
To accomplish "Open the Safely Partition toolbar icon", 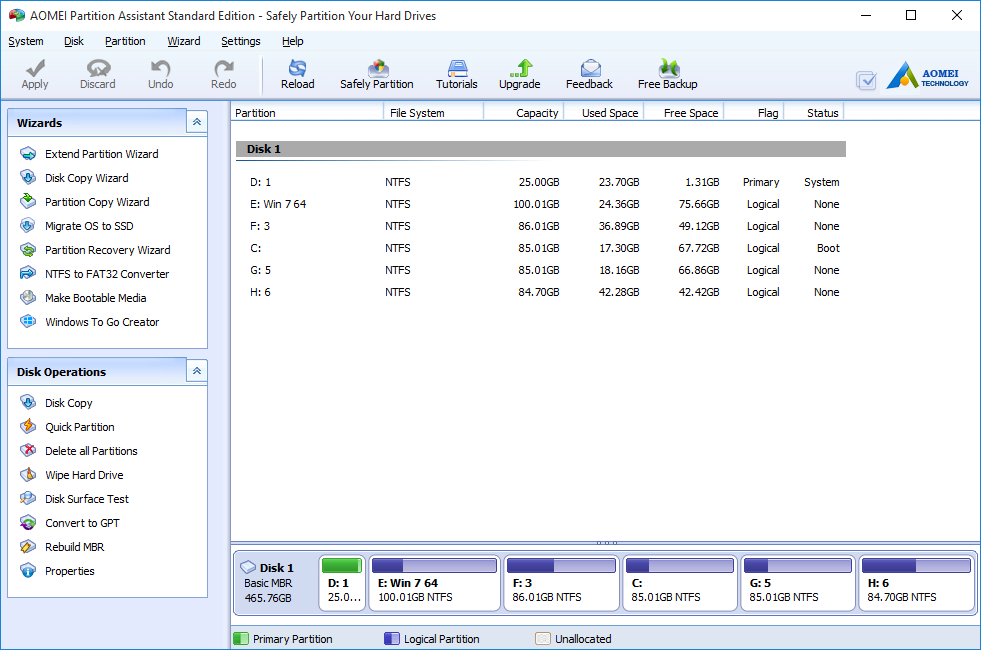I will click(x=377, y=68).
